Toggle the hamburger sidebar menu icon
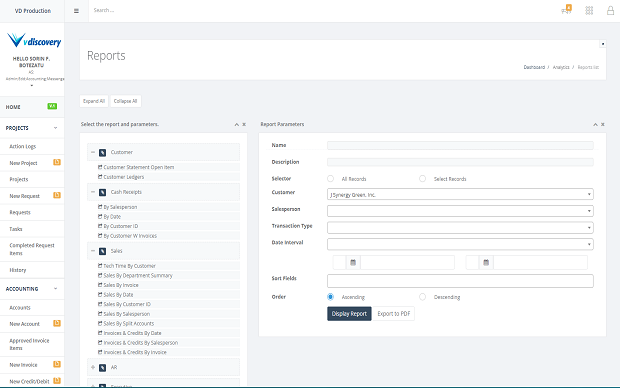 [76, 11]
